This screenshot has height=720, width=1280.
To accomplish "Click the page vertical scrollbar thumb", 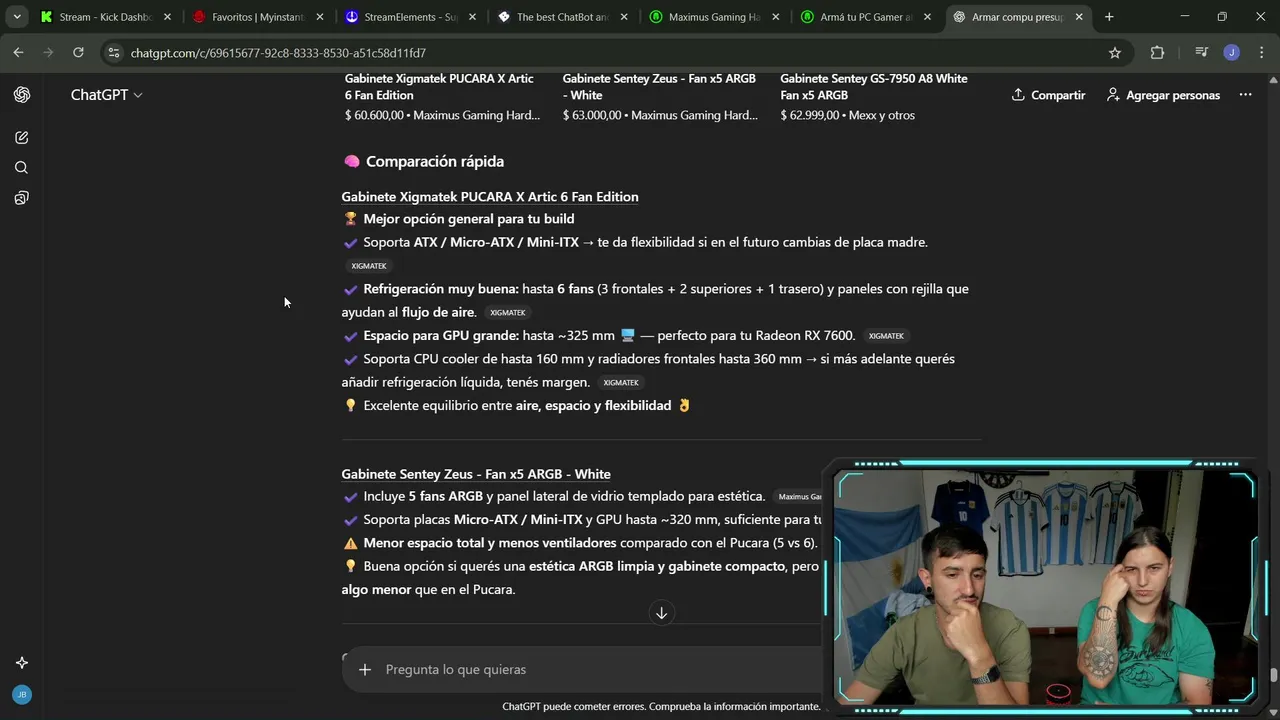I will pos(1273,677).
